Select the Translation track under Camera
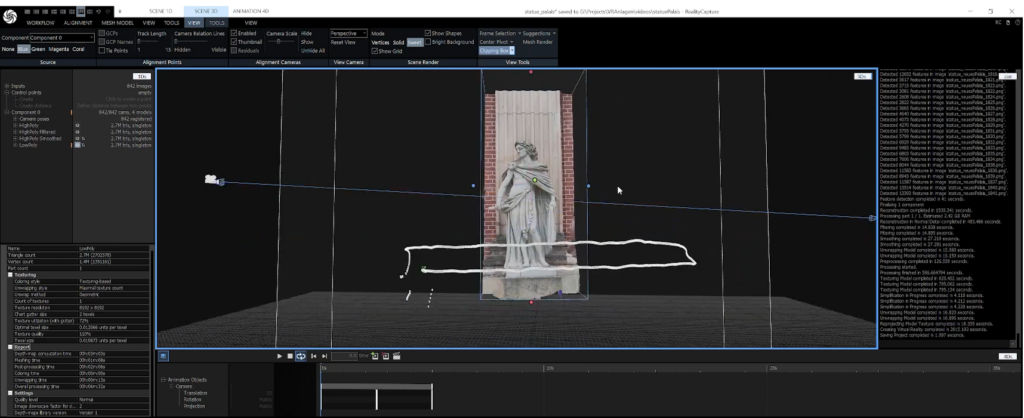The width and height of the screenshot is (1024, 418). (x=196, y=393)
